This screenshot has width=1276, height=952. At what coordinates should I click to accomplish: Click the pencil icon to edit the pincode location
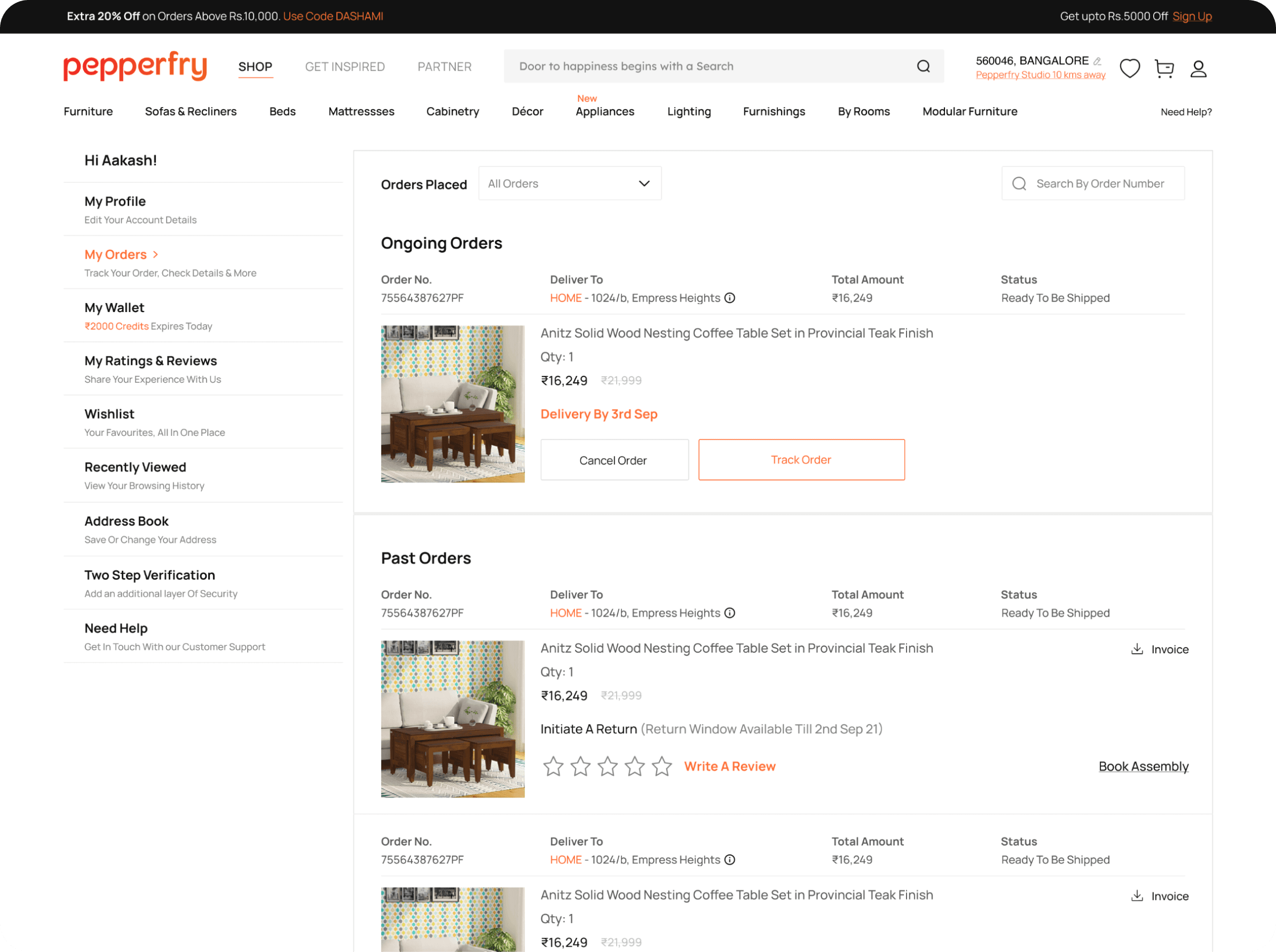(1097, 61)
